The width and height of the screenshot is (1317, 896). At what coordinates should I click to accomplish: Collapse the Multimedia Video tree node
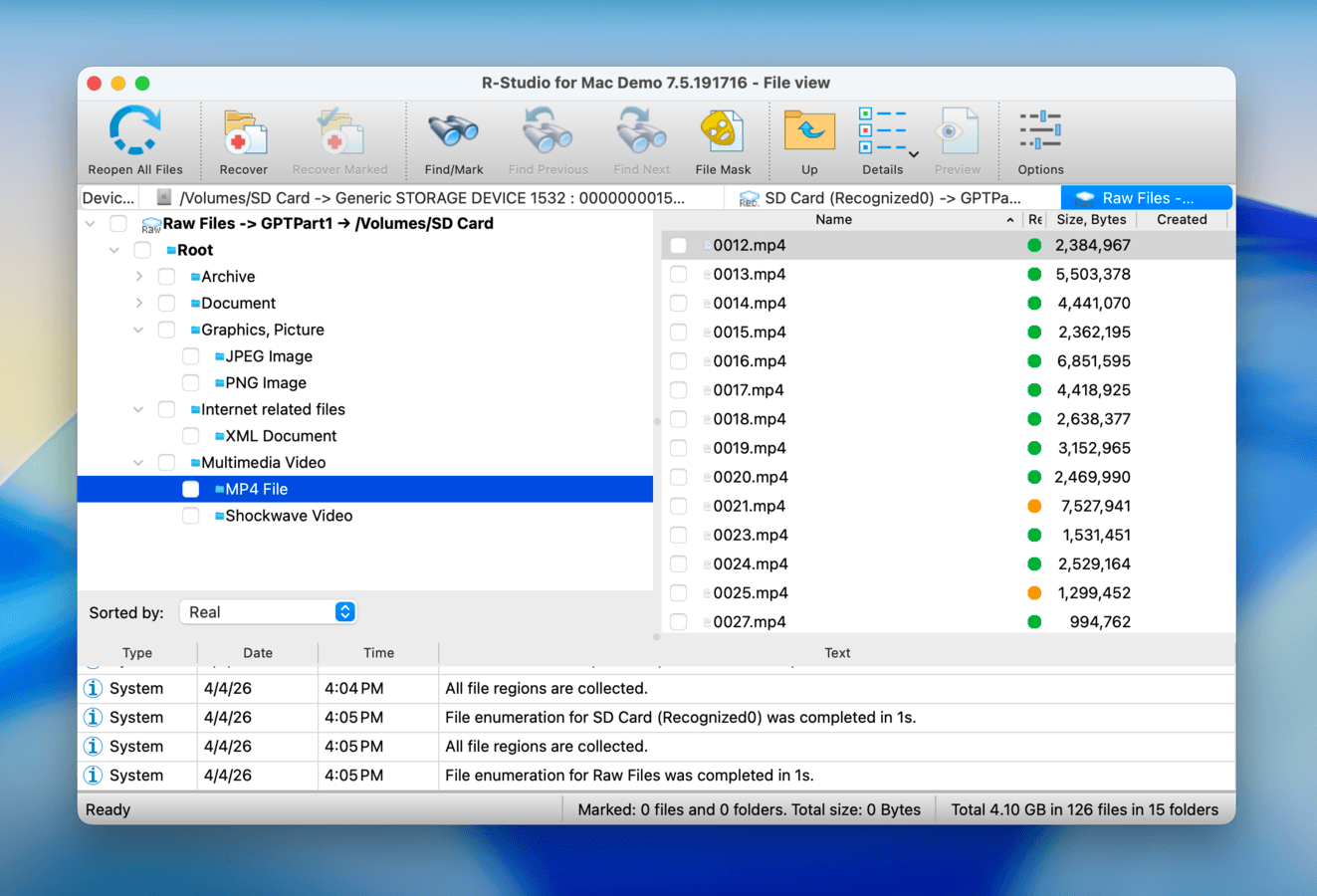[x=137, y=462]
